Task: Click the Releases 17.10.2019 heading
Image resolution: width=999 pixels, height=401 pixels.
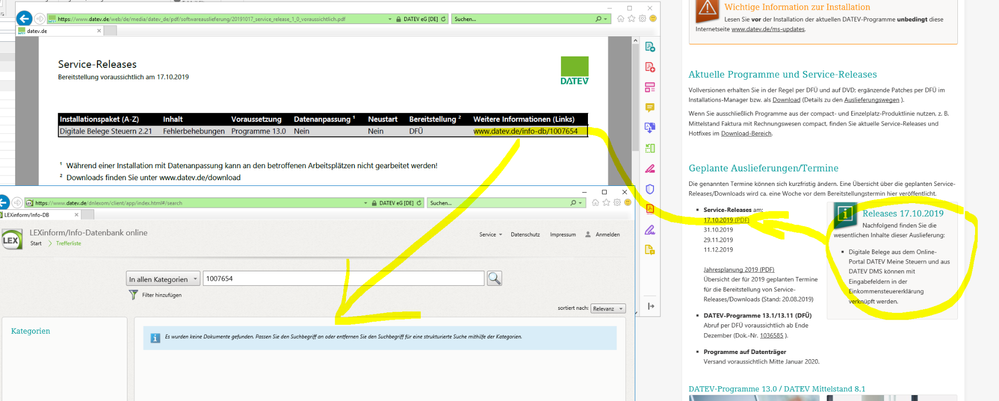Action: (903, 213)
